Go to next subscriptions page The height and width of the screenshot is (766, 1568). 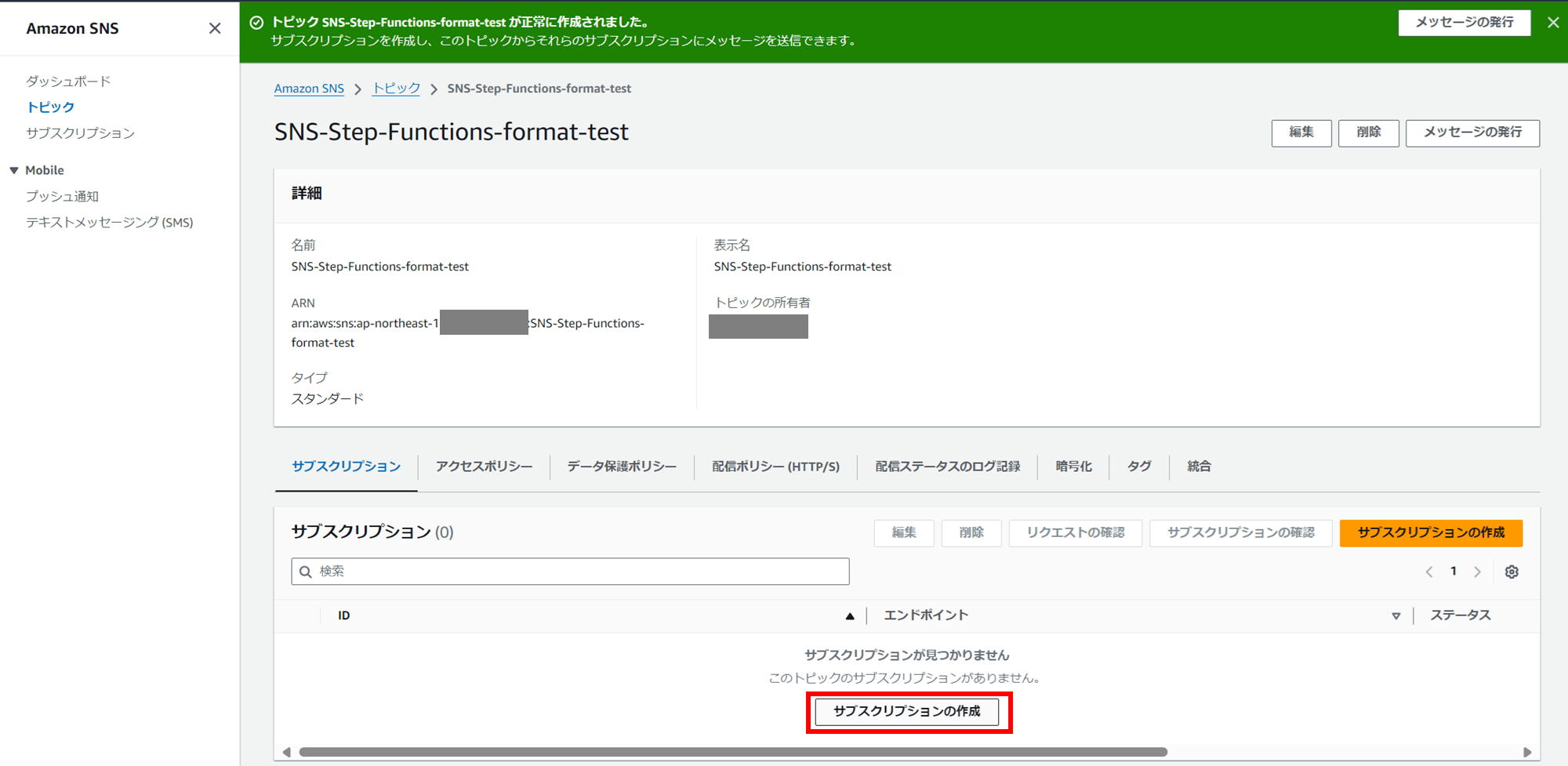pos(1478,572)
